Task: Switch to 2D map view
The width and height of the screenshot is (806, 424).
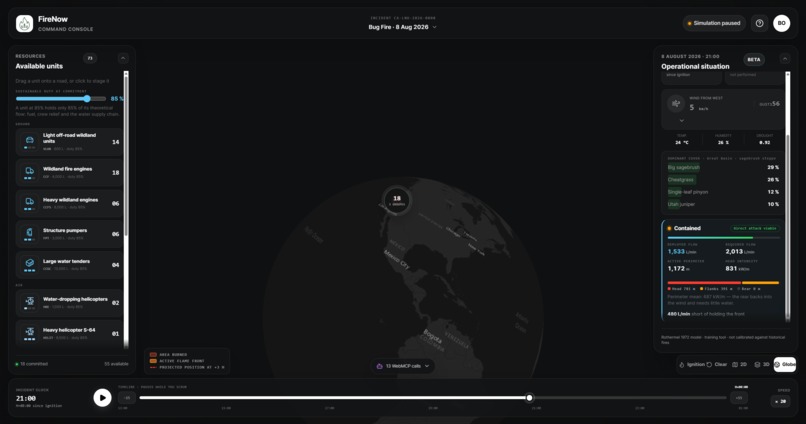Action: [x=740, y=364]
